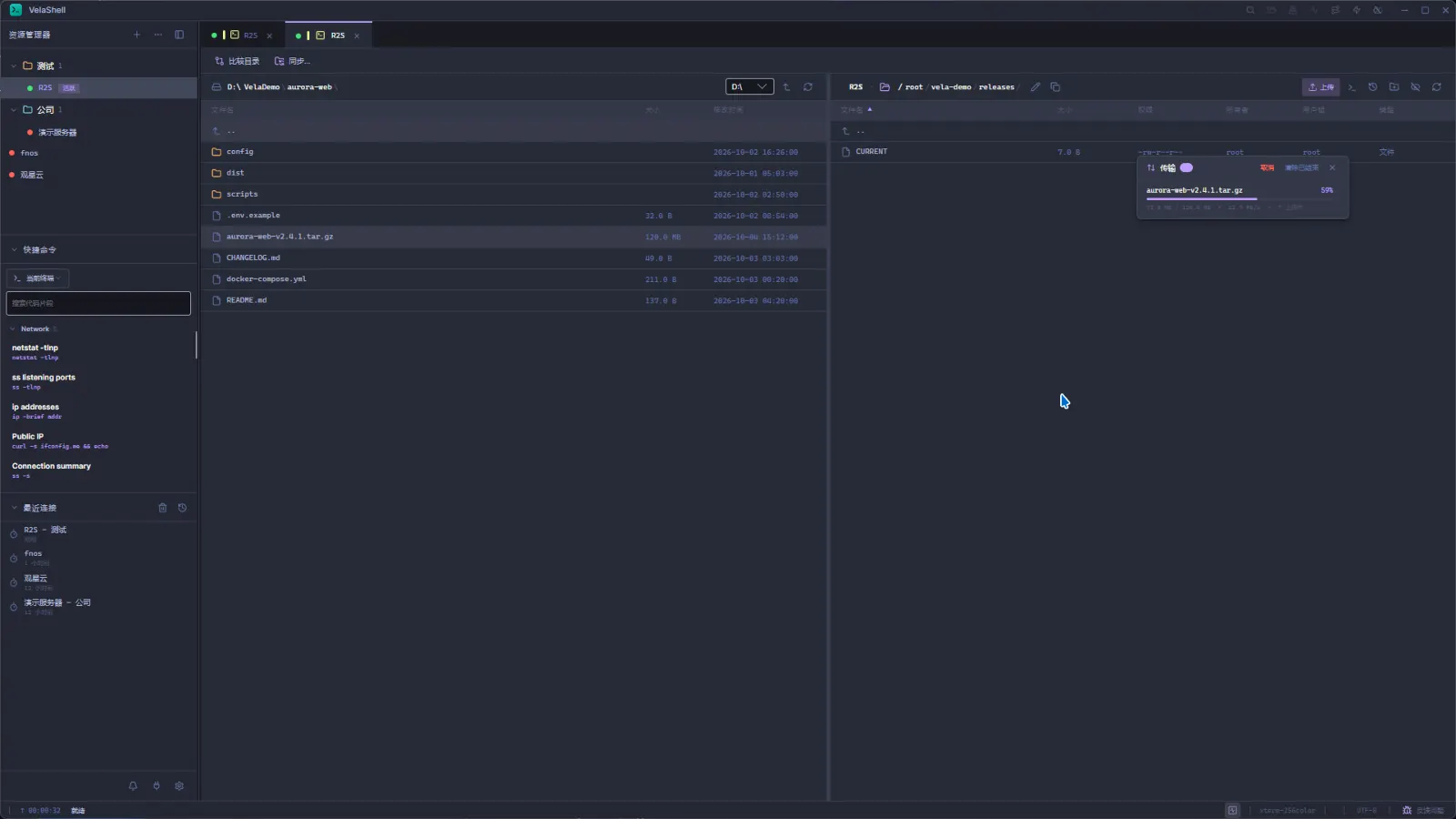
Task: Open the dist folder row
Action: [514, 173]
